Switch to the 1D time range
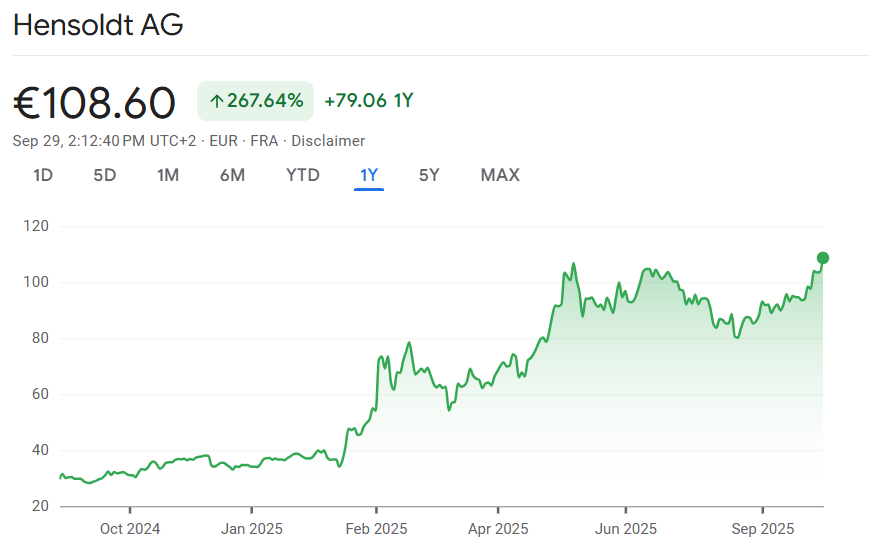Viewport: 870px width, 547px height. pos(43,175)
